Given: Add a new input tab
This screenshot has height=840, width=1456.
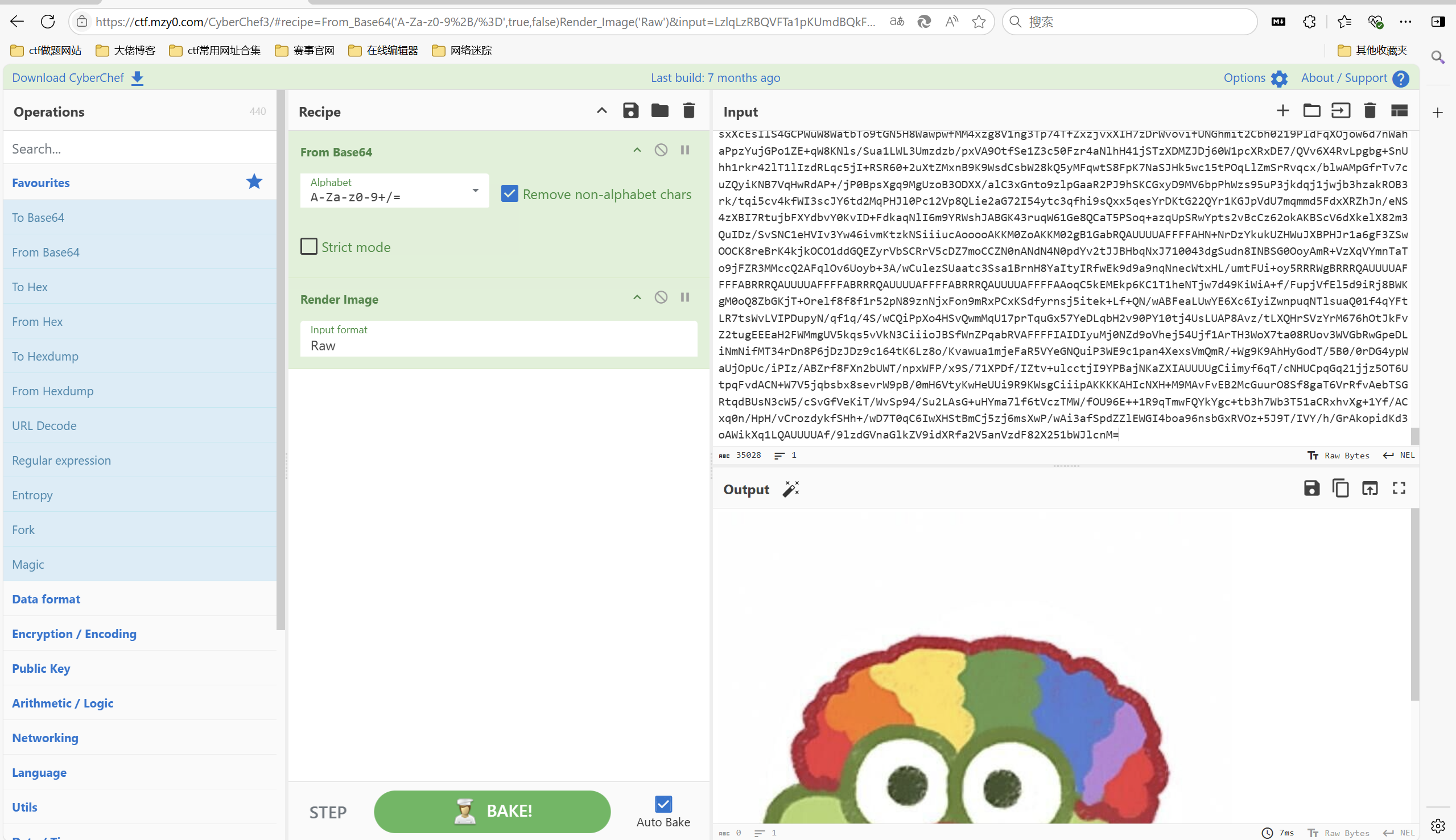Looking at the screenshot, I should point(1282,110).
